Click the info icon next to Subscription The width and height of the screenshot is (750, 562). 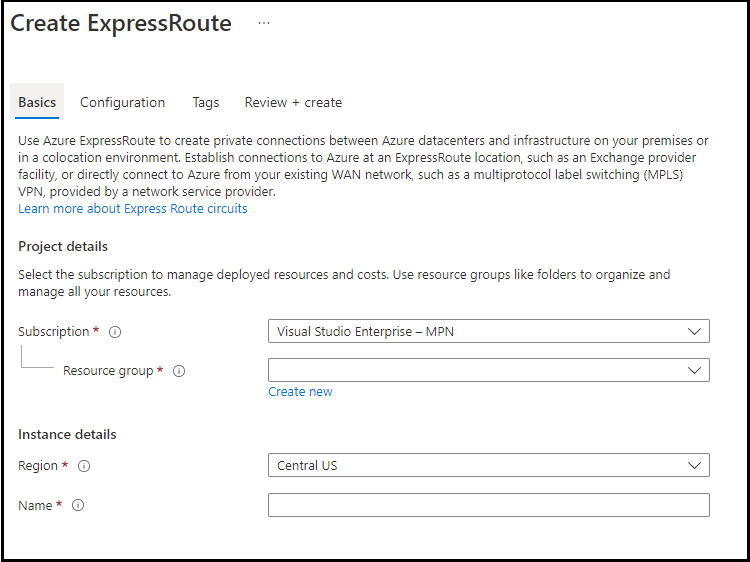coord(115,332)
